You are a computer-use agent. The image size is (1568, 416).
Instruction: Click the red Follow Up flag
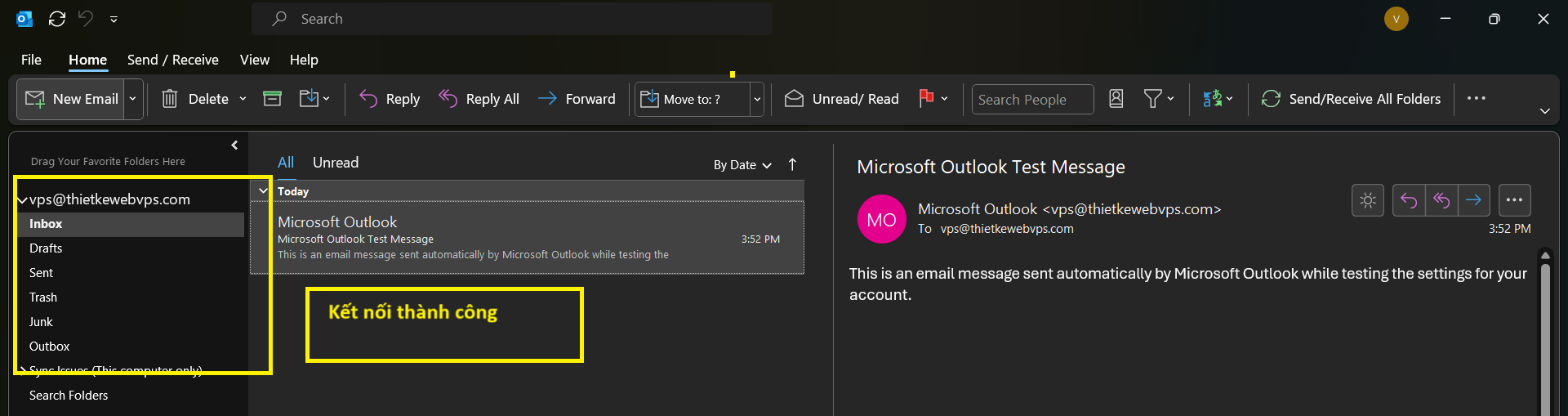click(x=926, y=99)
